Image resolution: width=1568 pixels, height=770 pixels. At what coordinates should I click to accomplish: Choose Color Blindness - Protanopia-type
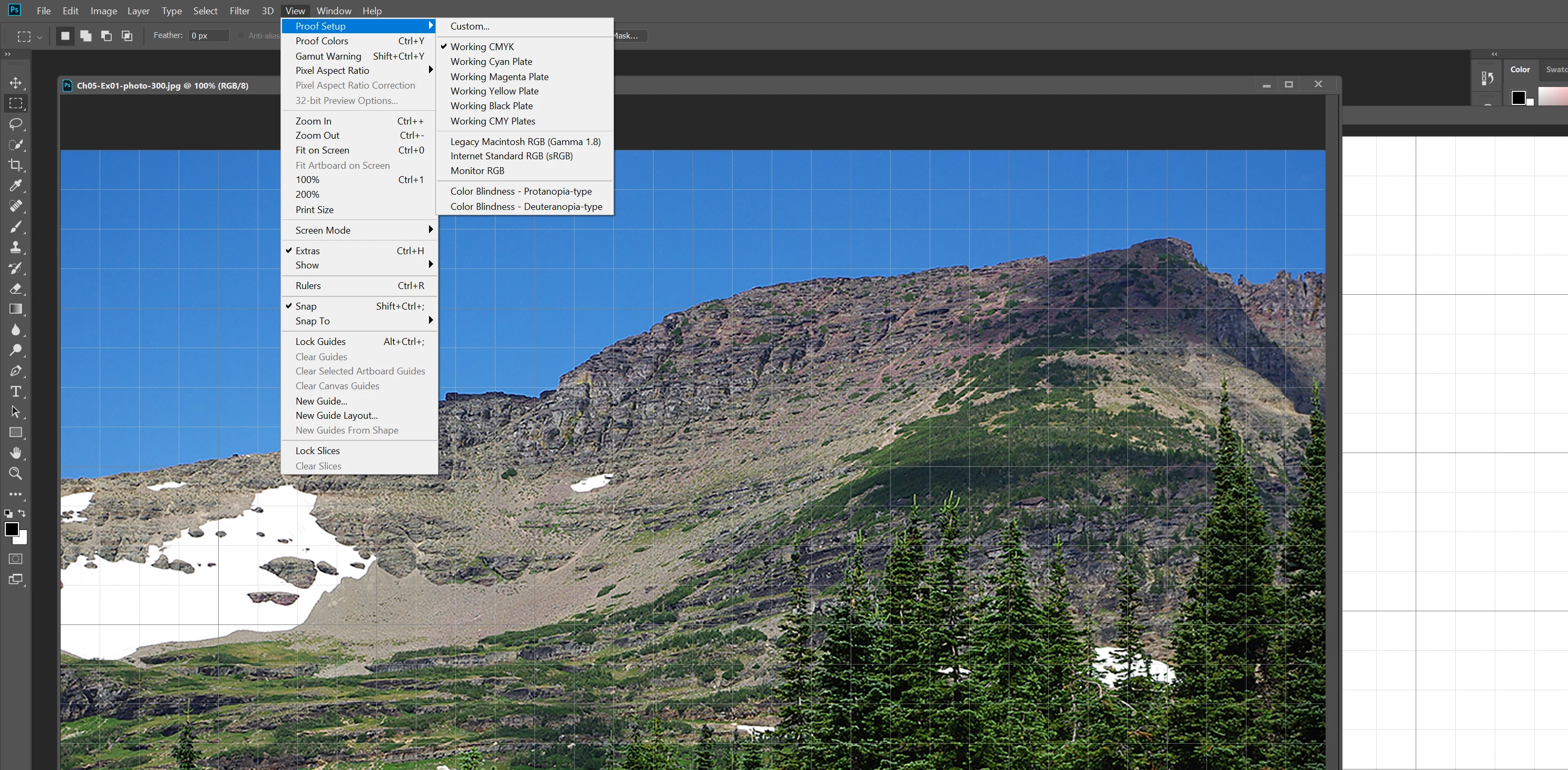point(520,191)
